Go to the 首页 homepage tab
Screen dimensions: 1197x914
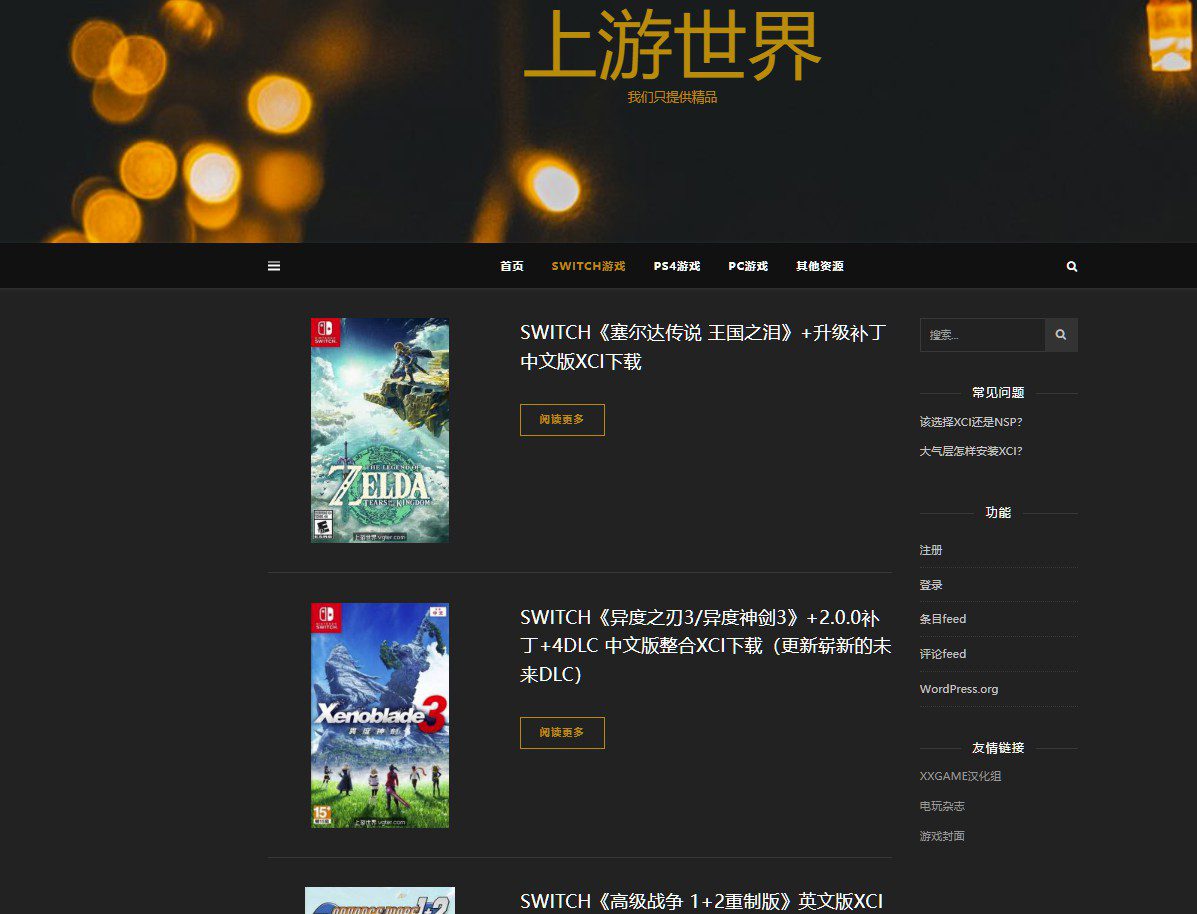click(511, 266)
